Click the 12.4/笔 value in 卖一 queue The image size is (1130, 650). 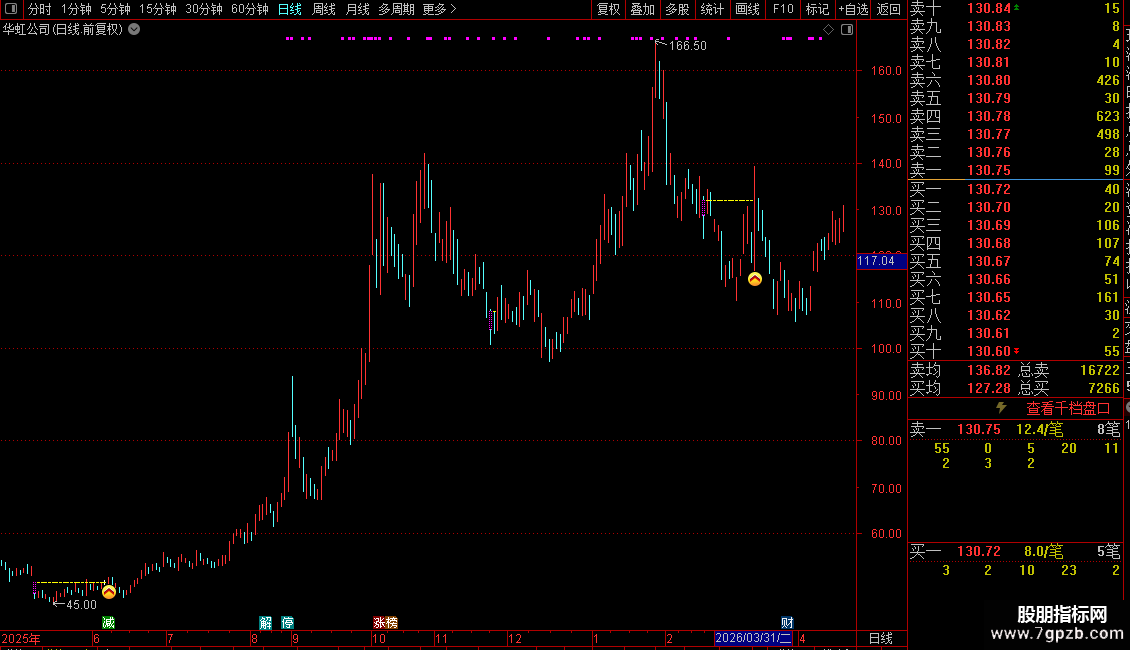tap(1039, 429)
